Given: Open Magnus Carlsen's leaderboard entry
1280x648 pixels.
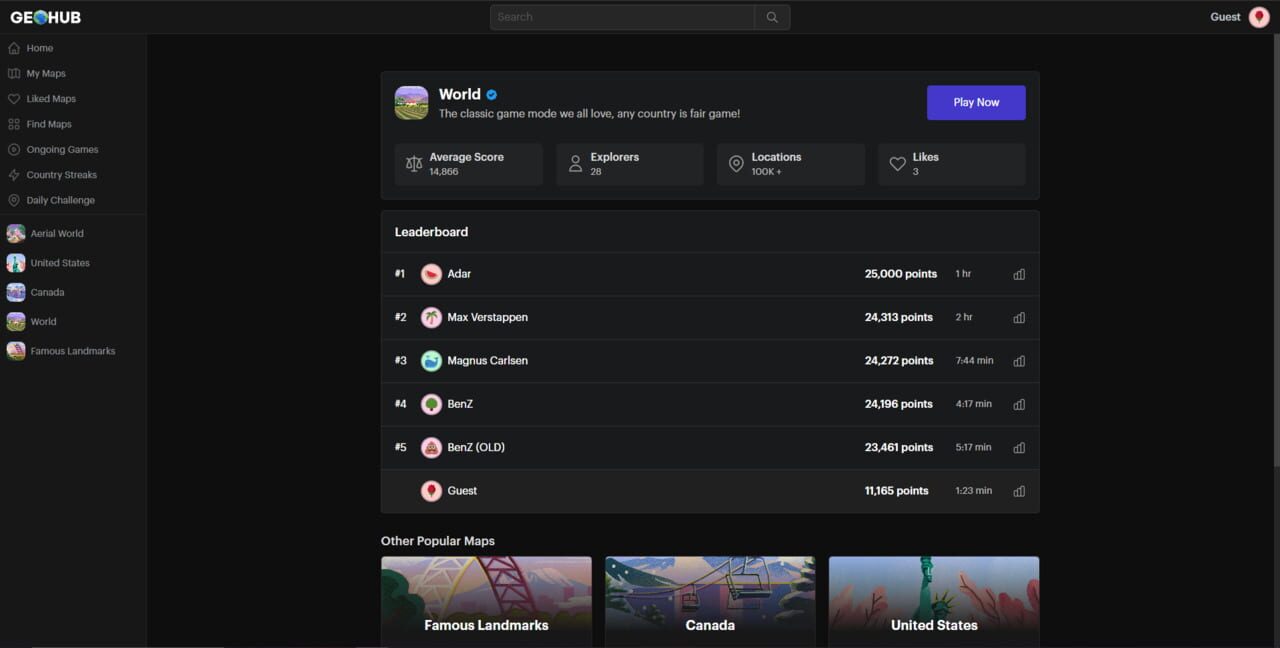Looking at the screenshot, I should click(489, 360).
